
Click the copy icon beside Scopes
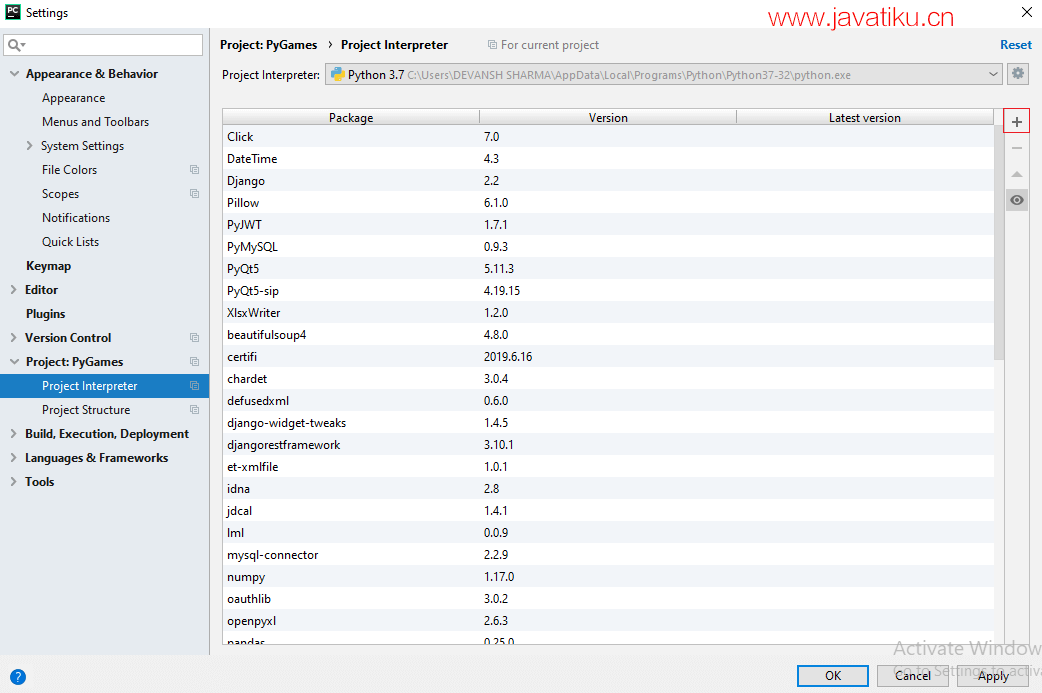[194, 193]
